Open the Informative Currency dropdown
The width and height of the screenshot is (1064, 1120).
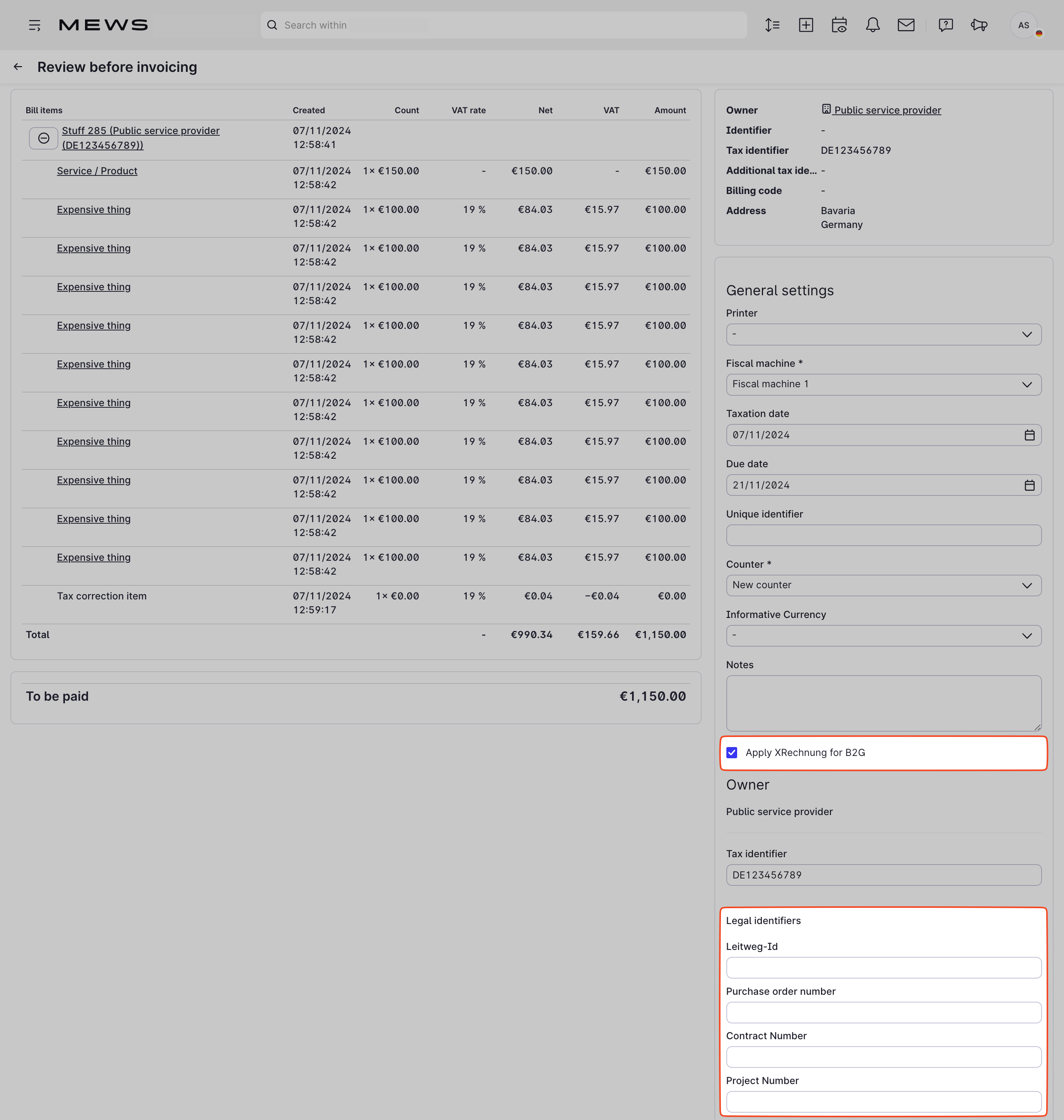[884, 635]
